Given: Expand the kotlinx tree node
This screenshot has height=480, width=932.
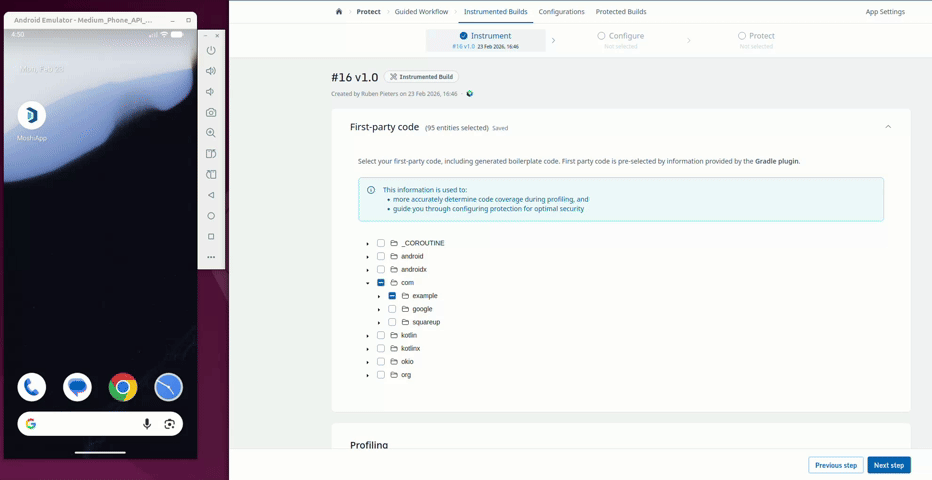Looking at the screenshot, I should [x=368, y=349].
